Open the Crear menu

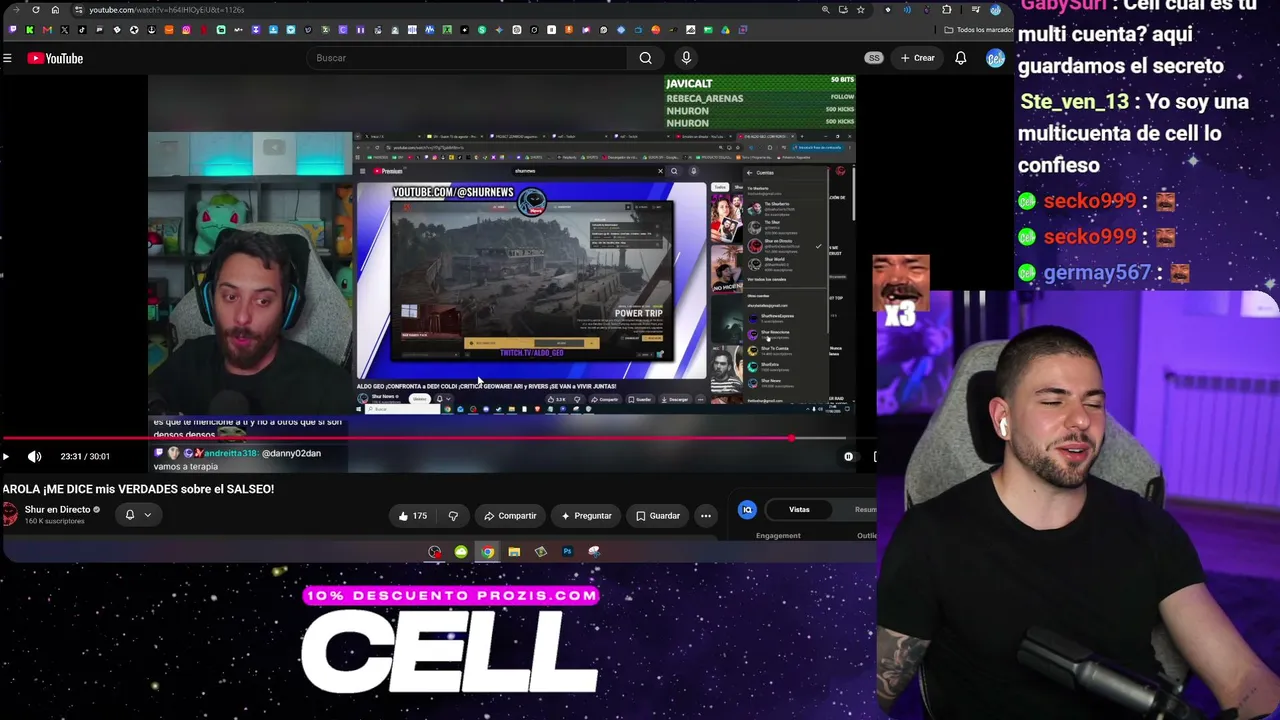tap(917, 58)
